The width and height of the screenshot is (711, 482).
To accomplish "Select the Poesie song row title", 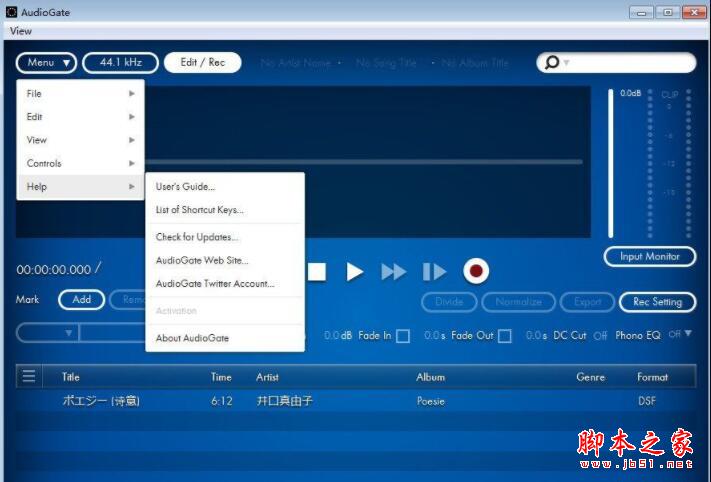I will tap(101, 401).
